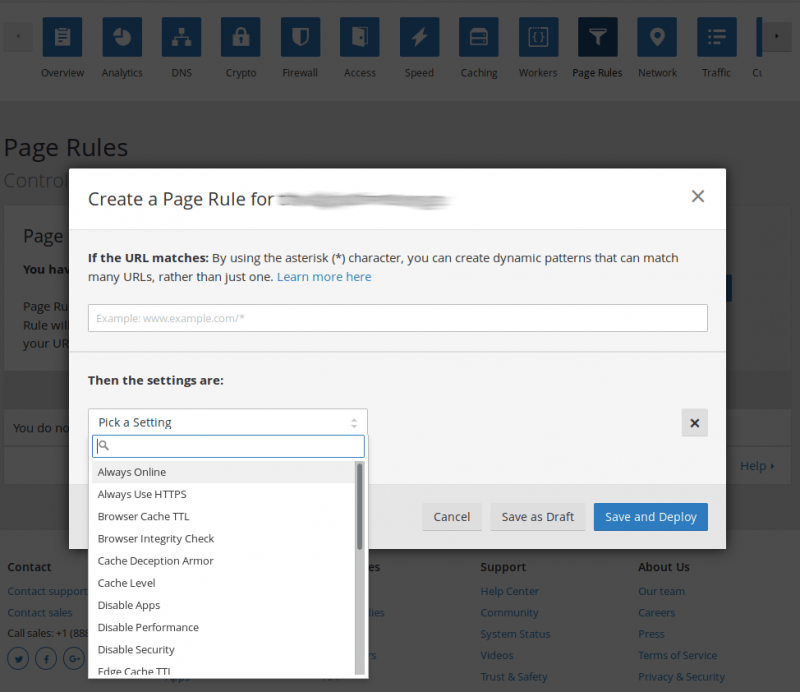Select Cache Level option
800x692 pixels.
pyautogui.click(x=223, y=583)
